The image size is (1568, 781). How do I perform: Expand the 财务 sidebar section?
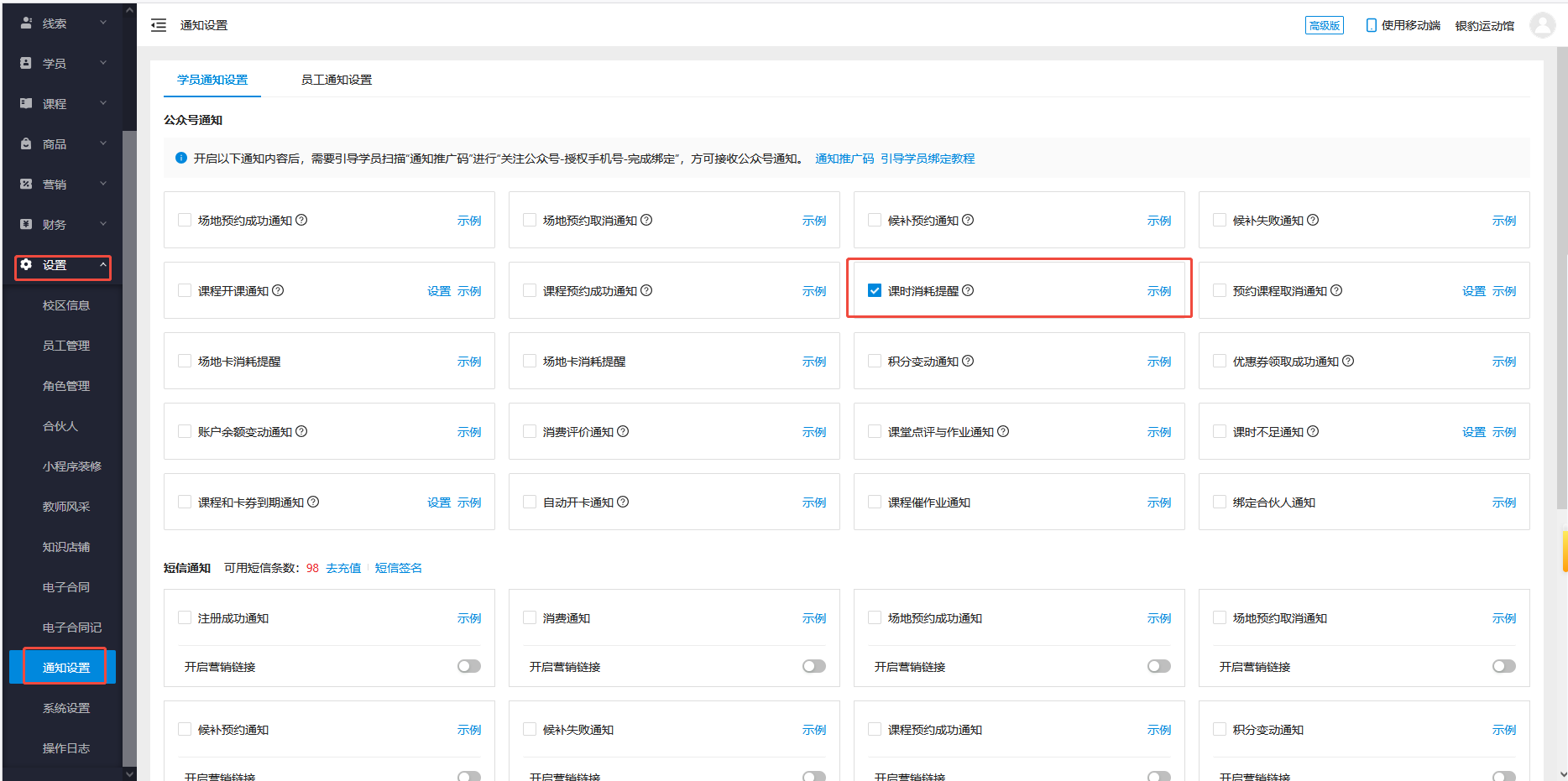click(64, 224)
